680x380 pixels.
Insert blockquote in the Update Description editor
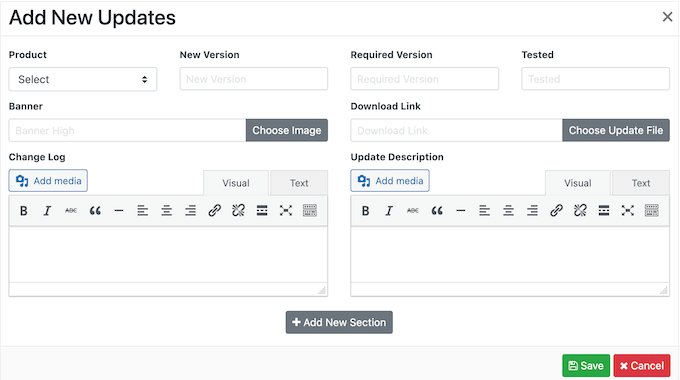[437, 211]
